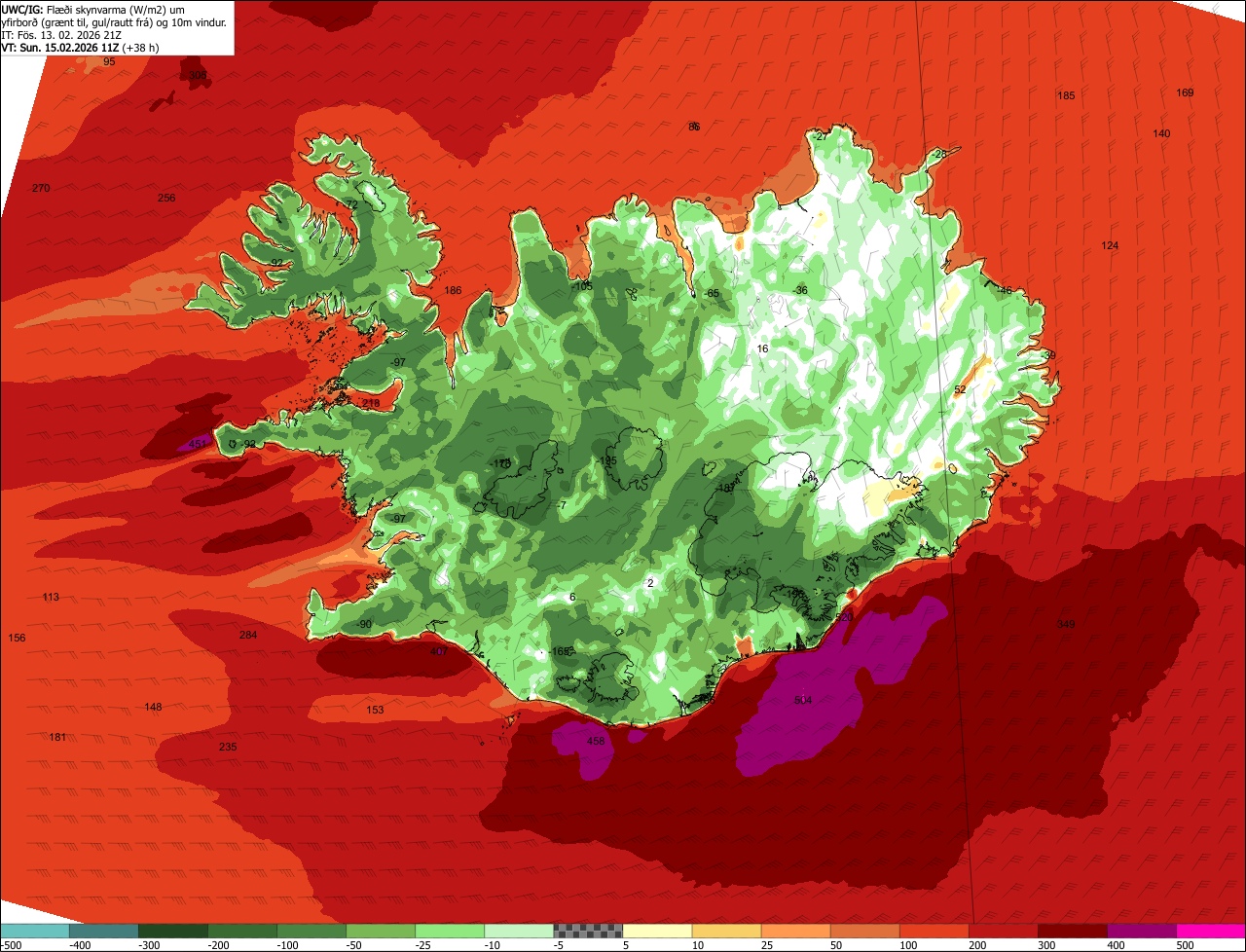Select the '256' value west of the Westfjords

pos(166,198)
